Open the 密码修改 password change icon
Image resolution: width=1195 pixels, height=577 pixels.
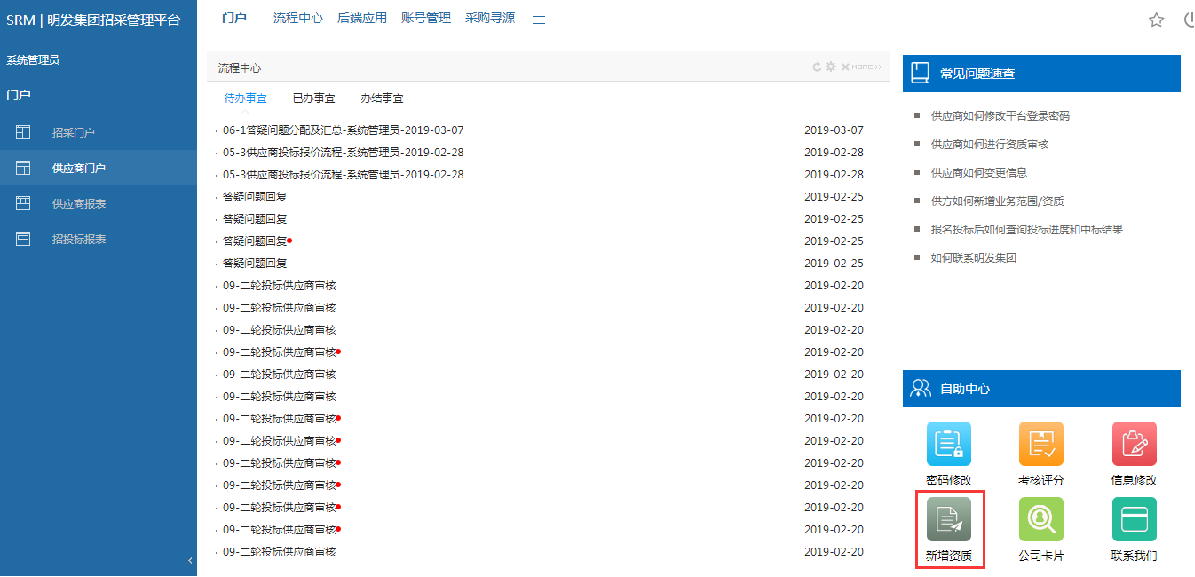point(948,445)
